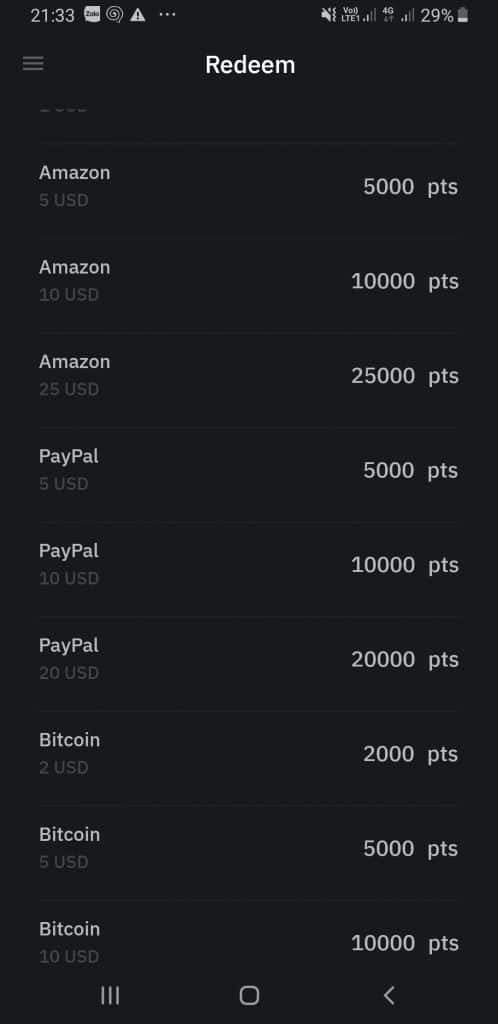498x1024 pixels.
Task: Redeem PayPal 20 USD reward
Action: coord(249,660)
